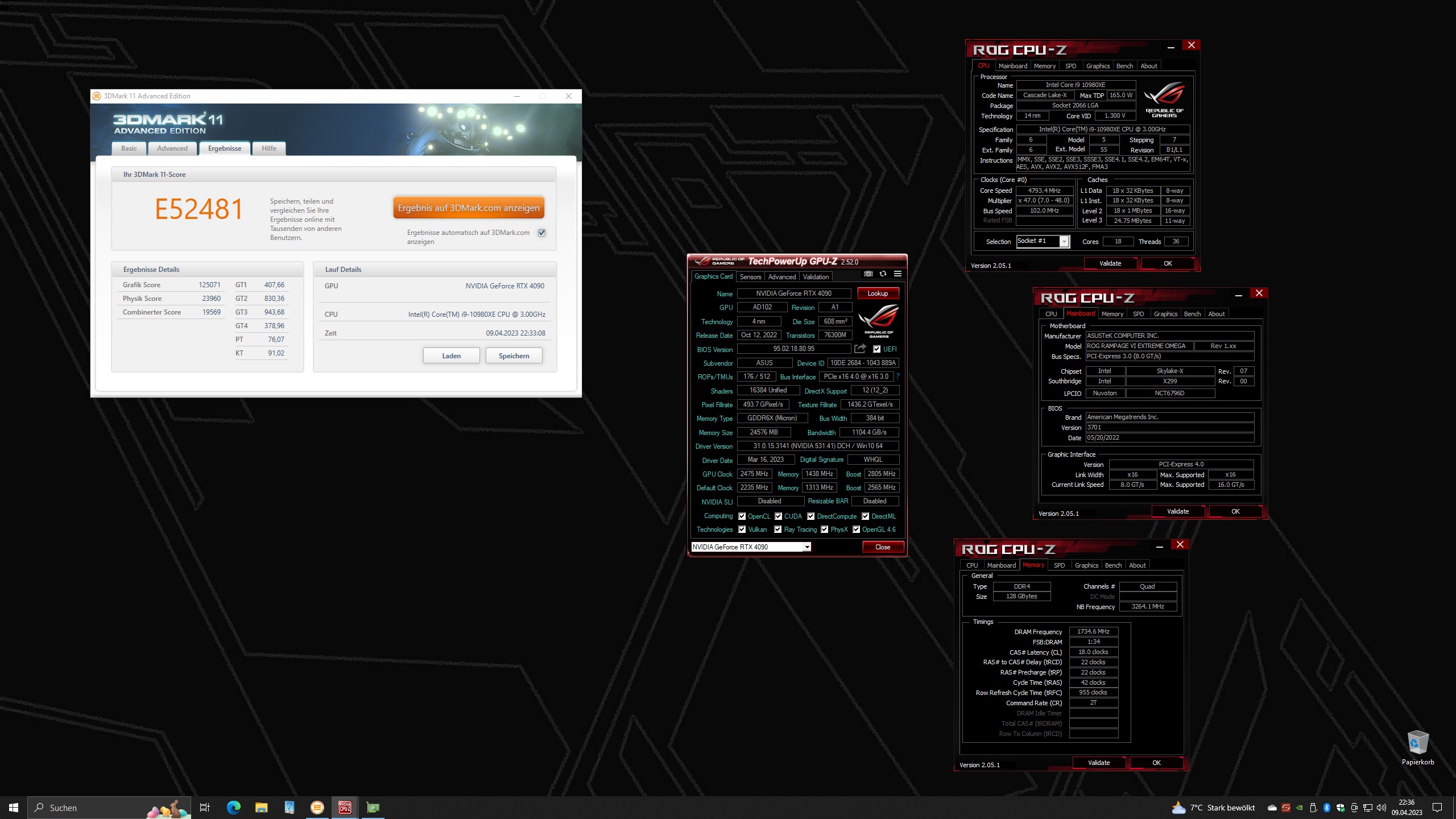Click the GPU-Z Name field NVIDIA GeForce RTX 4090
Image resolution: width=1456 pixels, height=819 pixels.
coord(793,293)
